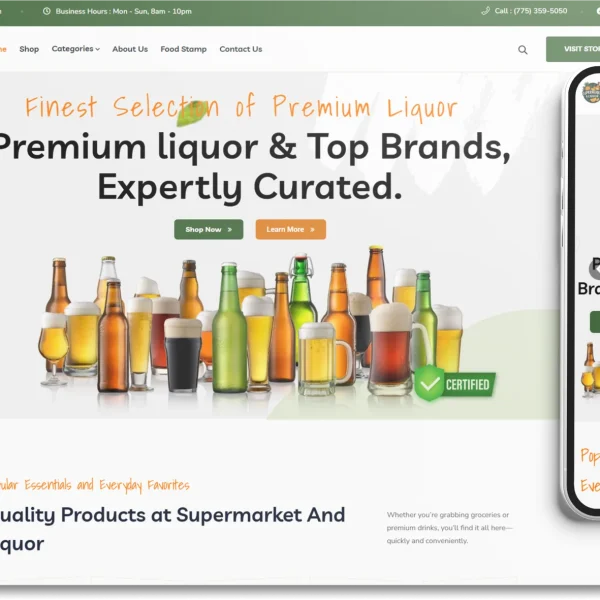600x600 pixels.
Task: Navigate to Contact Us
Action: click(241, 49)
